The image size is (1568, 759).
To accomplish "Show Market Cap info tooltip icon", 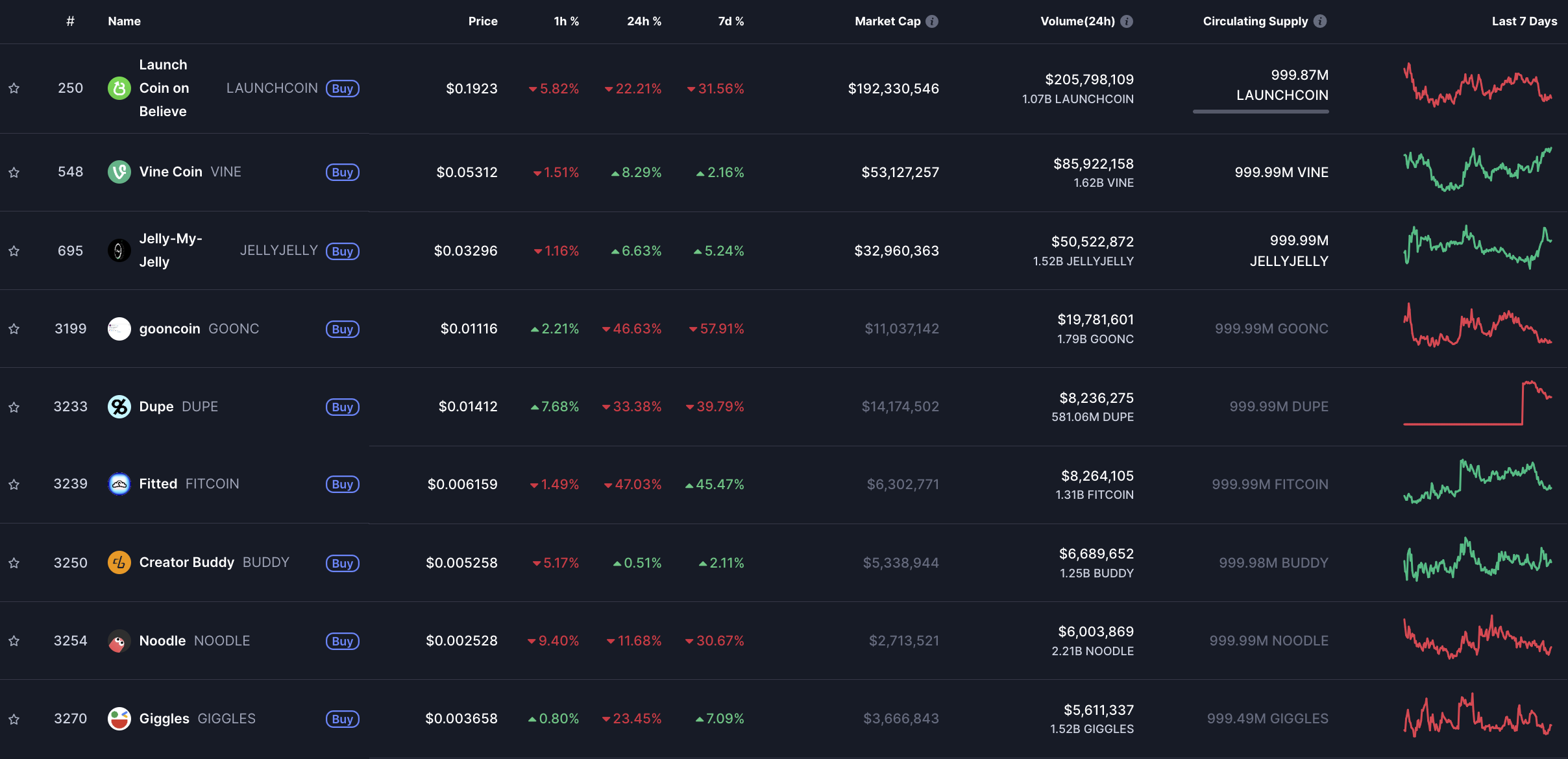I will 932,21.
